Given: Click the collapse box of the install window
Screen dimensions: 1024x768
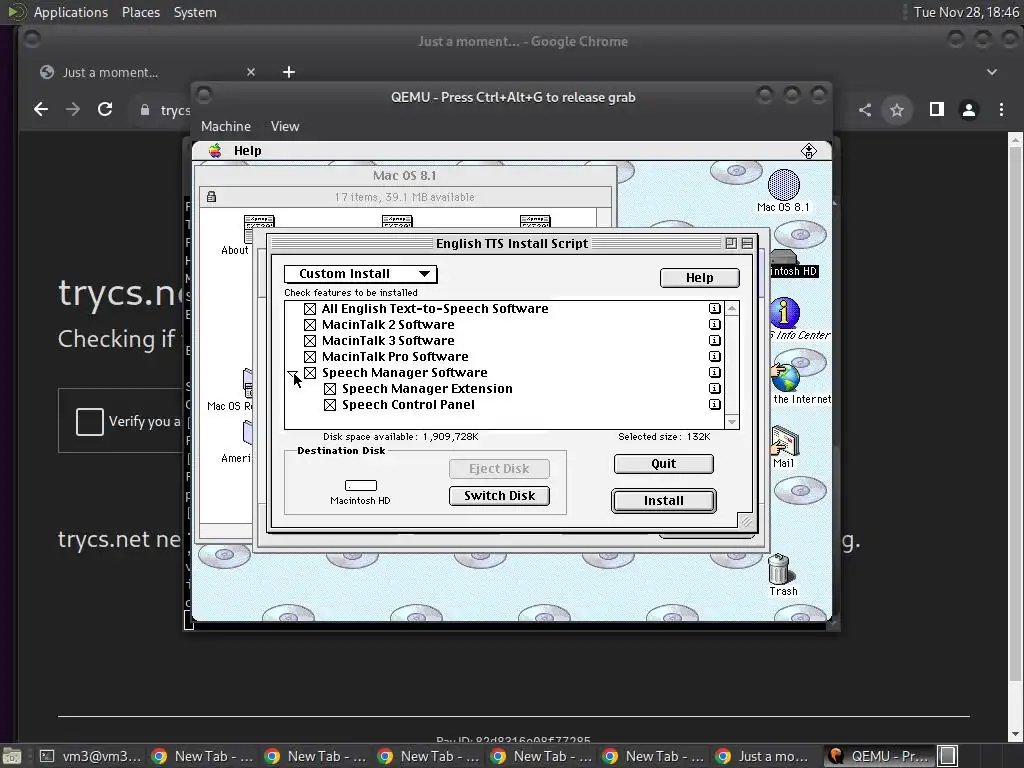Looking at the screenshot, I should [x=747, y=244].
